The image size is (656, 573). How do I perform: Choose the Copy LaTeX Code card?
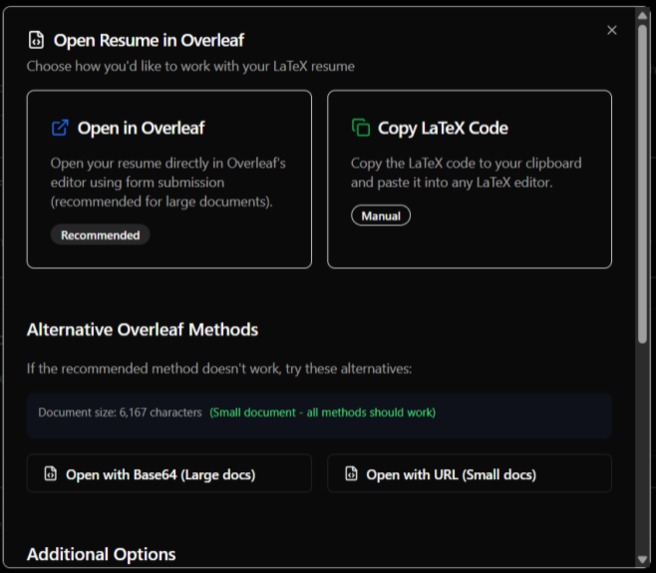pyautogui.click(x=469, y=179)
